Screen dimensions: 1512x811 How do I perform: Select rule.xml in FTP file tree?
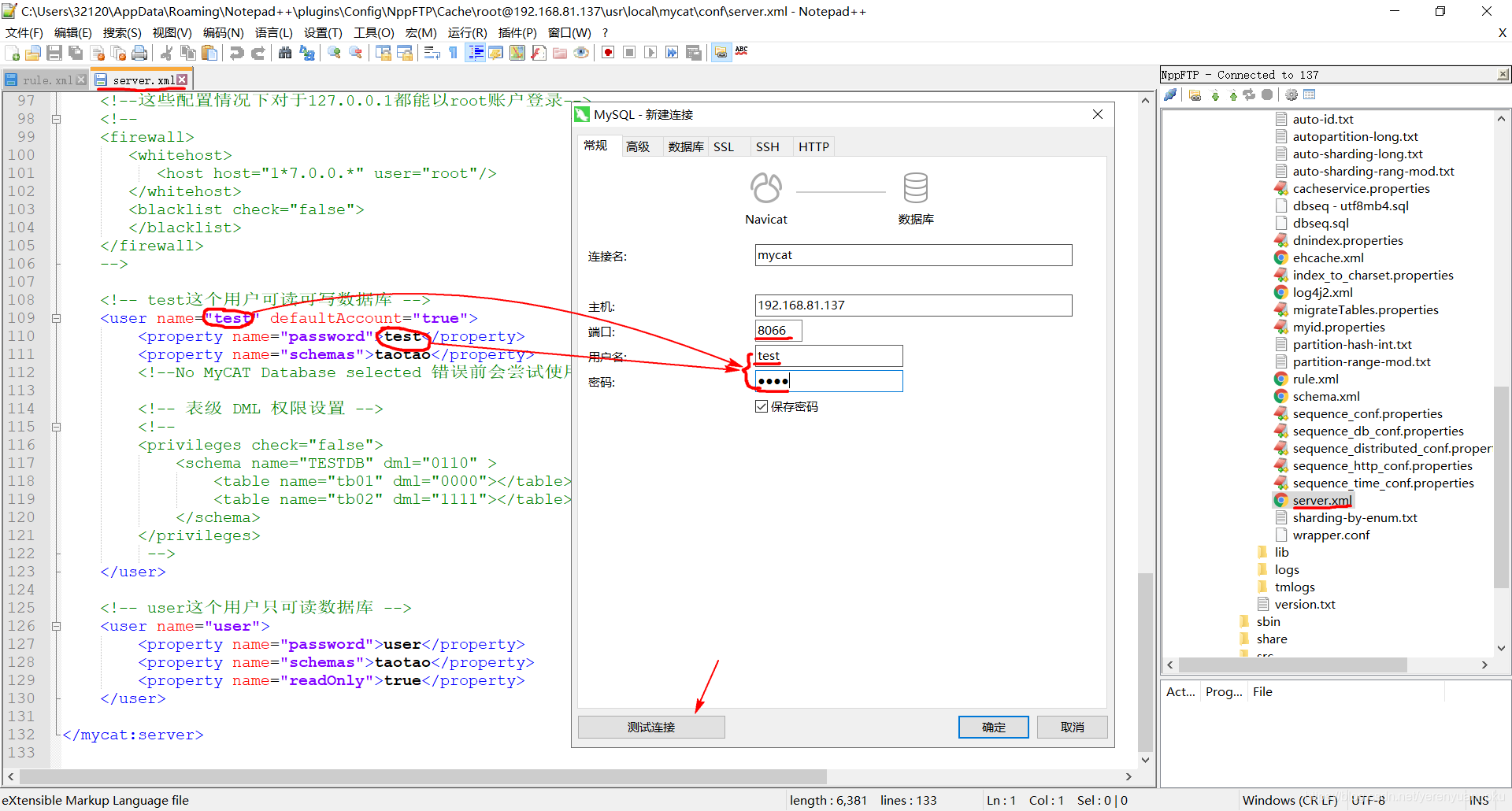[x=1315, y=380]
